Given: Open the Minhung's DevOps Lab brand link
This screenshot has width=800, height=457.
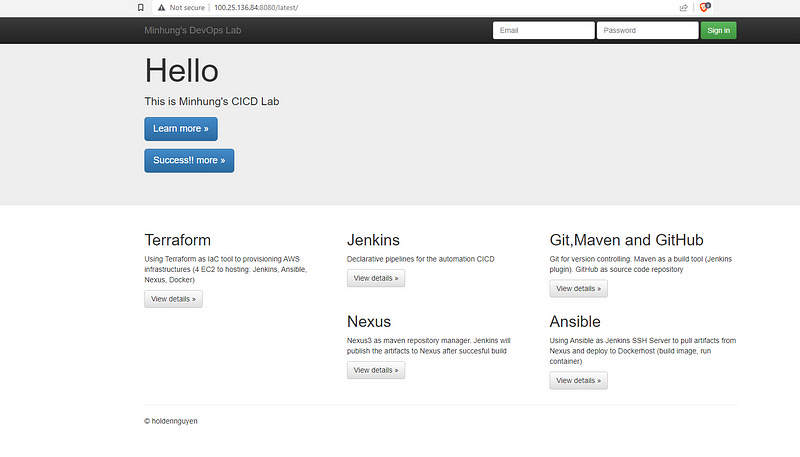Looking at the screenshot, I should 192,31.
